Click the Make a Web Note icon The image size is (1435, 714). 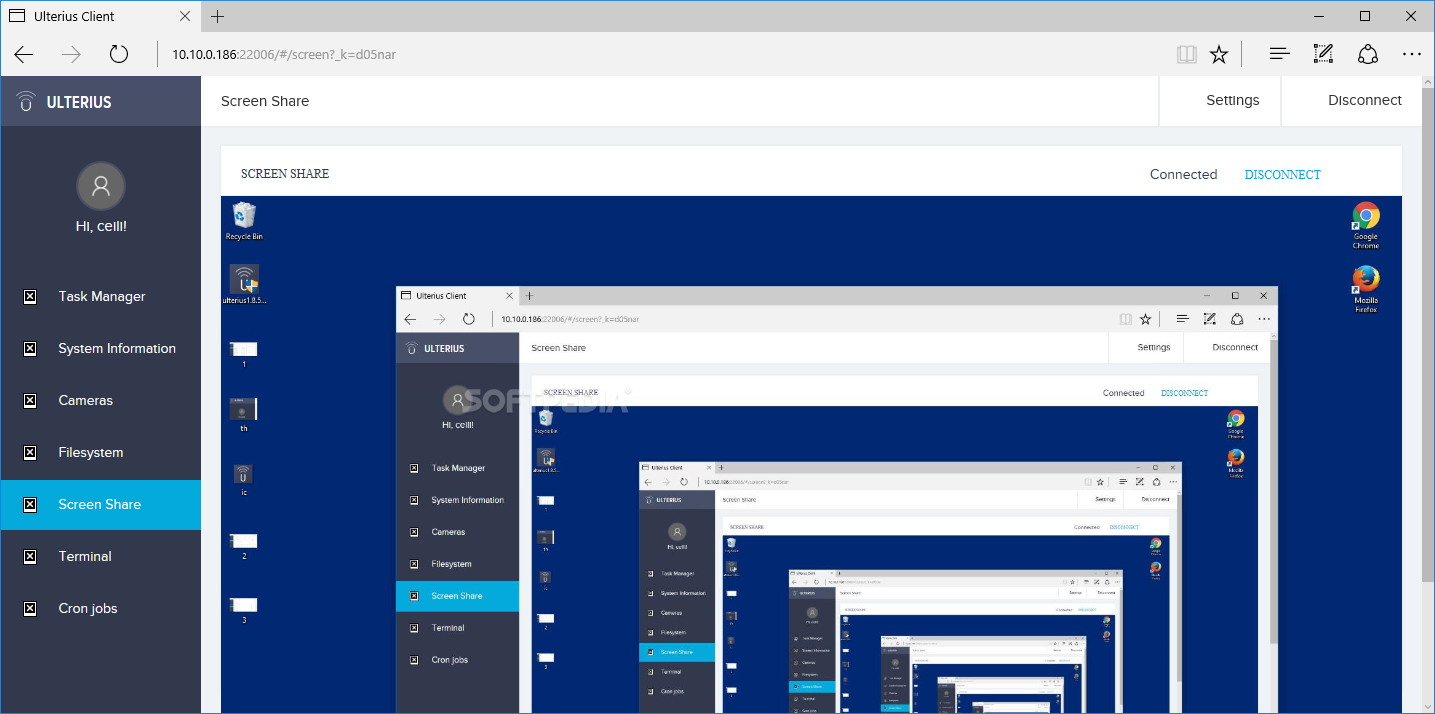pyautogui.click(x=1323, y=54)
